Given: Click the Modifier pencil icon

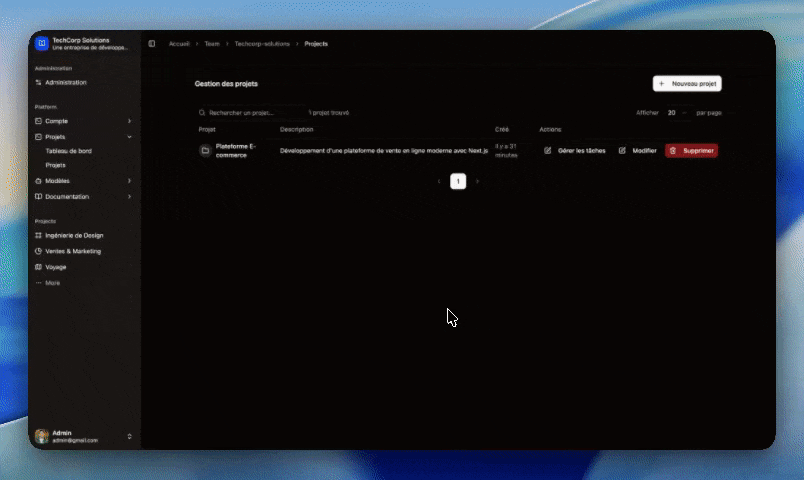Looking at the screenshot, I should (x=622, y=151).
